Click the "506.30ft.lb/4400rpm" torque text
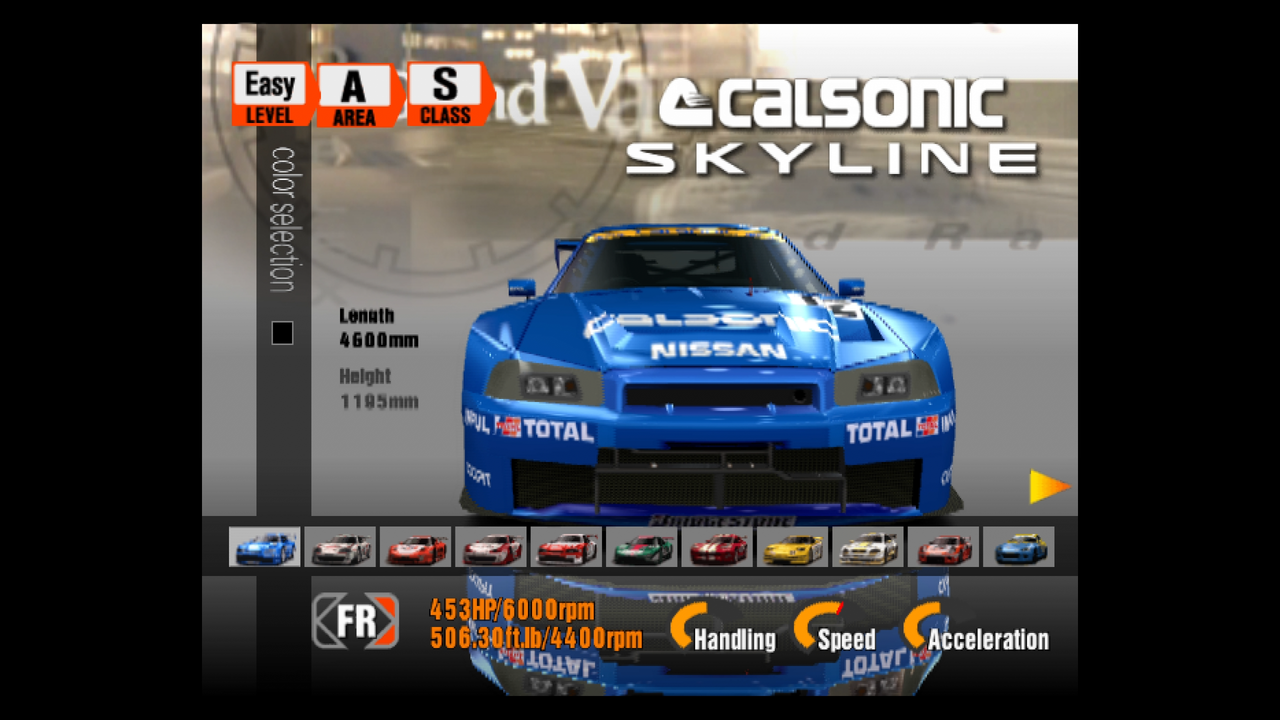Viewport: 1280px width, 720px height. tap(536, 638)
